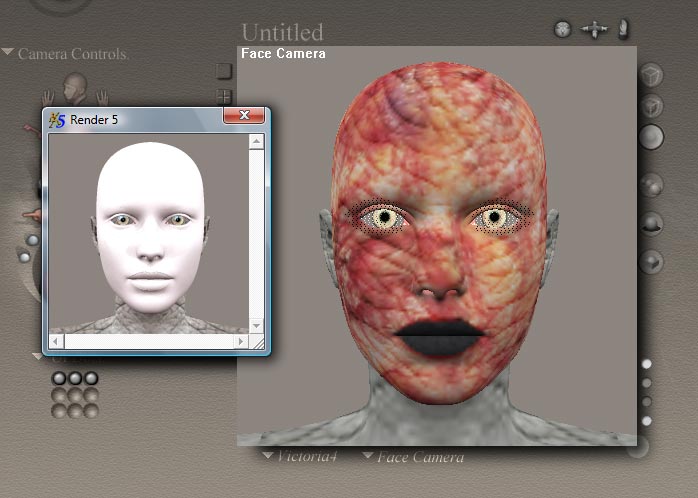Open the Render 5 window app icon menu
Image resolution: width=698 pixels, height=498 pixels.
point(57,120)
